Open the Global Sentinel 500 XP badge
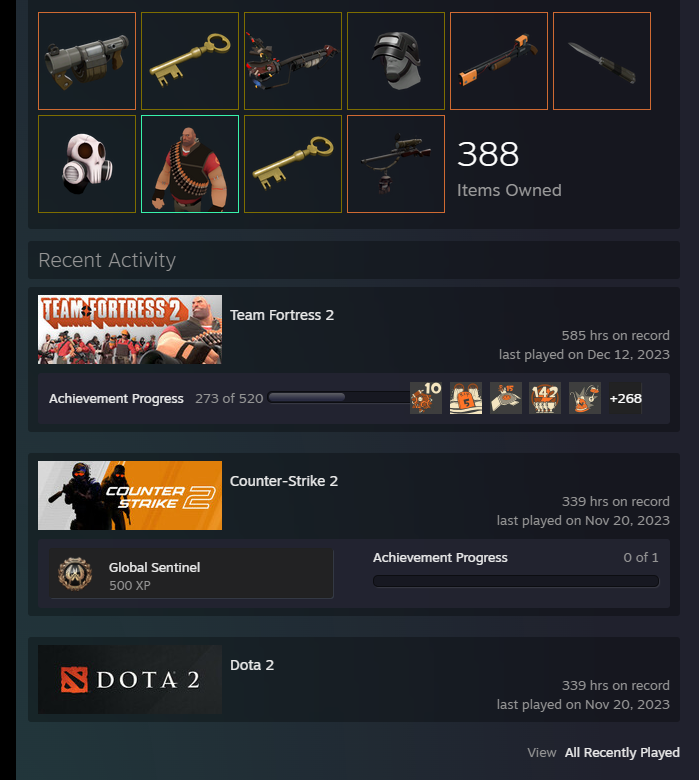This screenshot has width=699, height=780. point(191,574)
